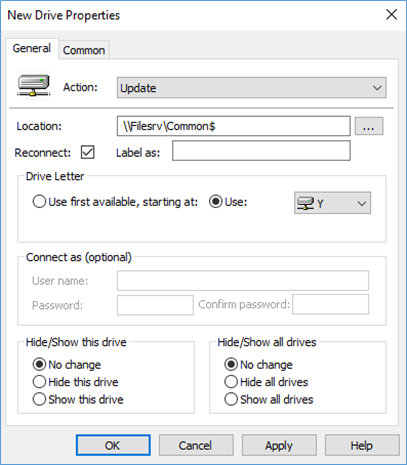
Task: Click the OK button
Action: [113, 445]
